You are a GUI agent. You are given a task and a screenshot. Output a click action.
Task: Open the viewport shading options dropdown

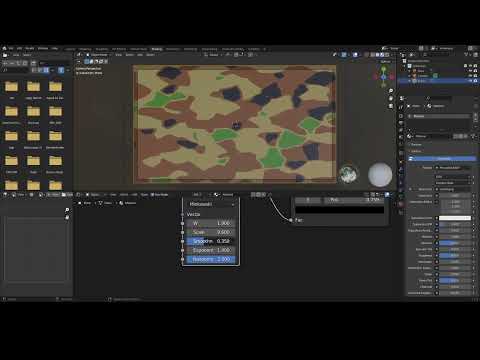(392, 55)
